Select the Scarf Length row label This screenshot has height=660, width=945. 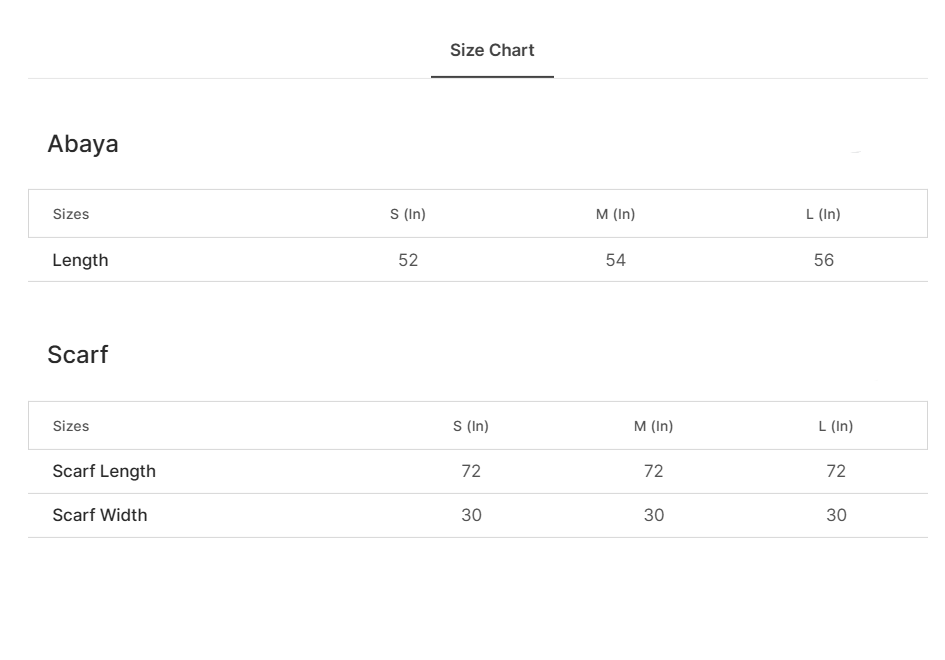104,471
